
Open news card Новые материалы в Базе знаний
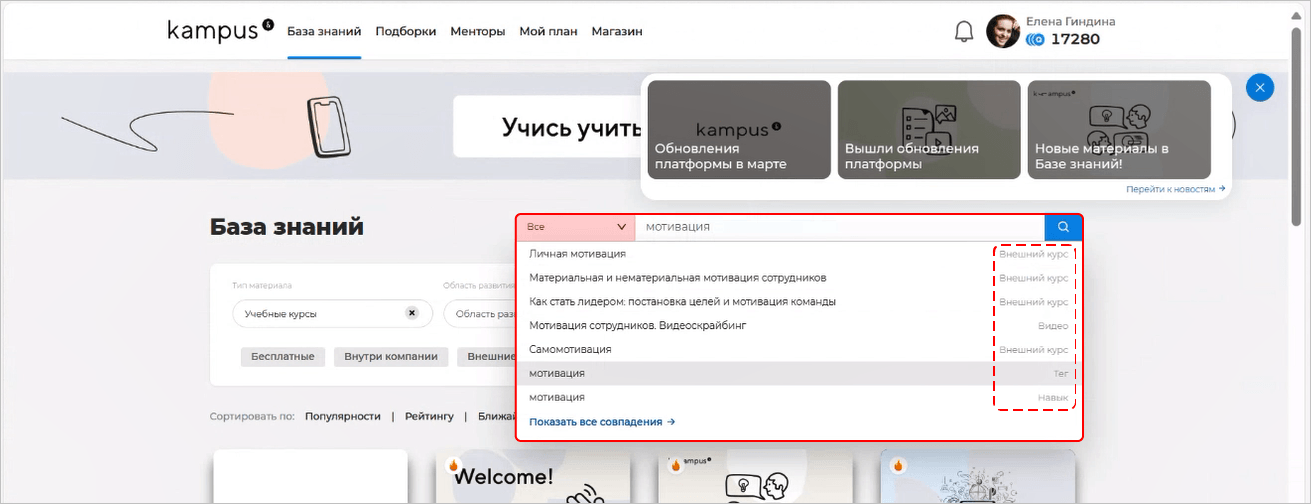tap(1119, 130)
